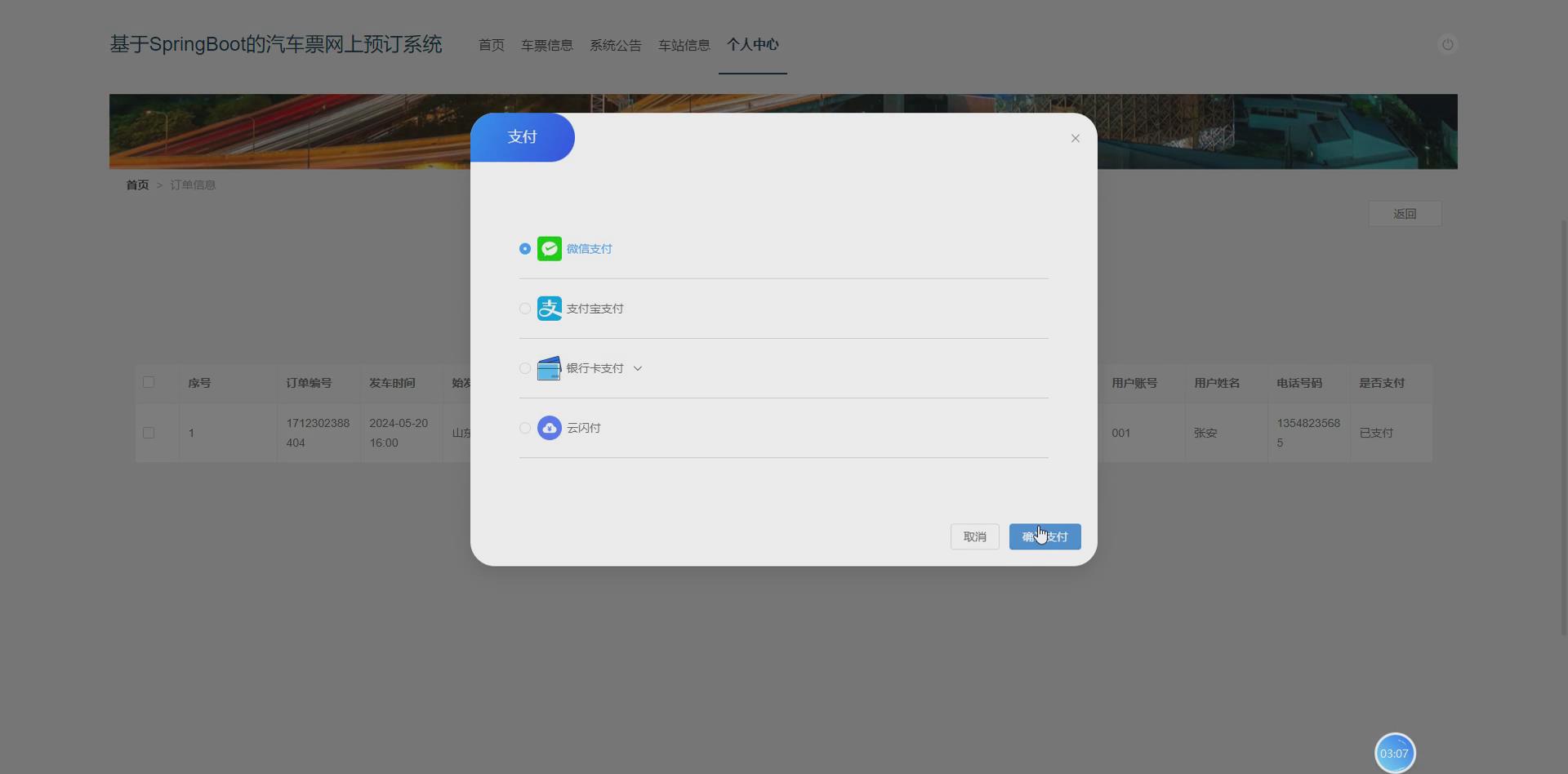The height and width of the screenshot is (774, 1568).
Task: Open the 系统公告 menu item
Action: tap(615, 45)
